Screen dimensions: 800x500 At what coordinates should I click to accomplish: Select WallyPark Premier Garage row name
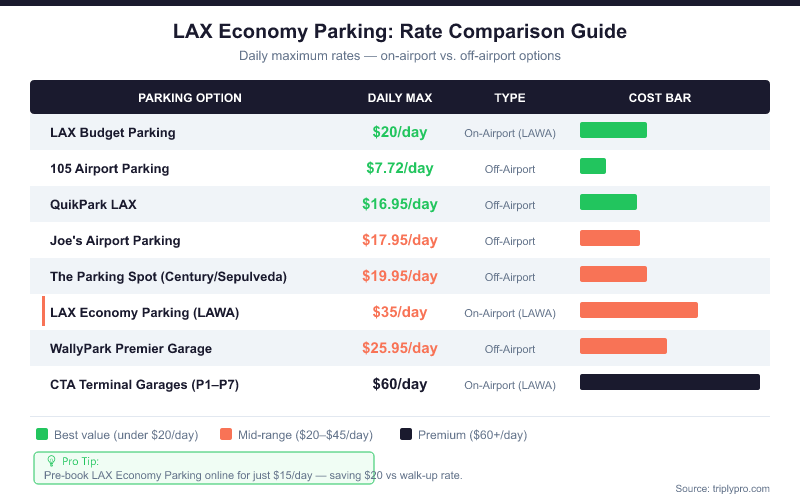131,349
